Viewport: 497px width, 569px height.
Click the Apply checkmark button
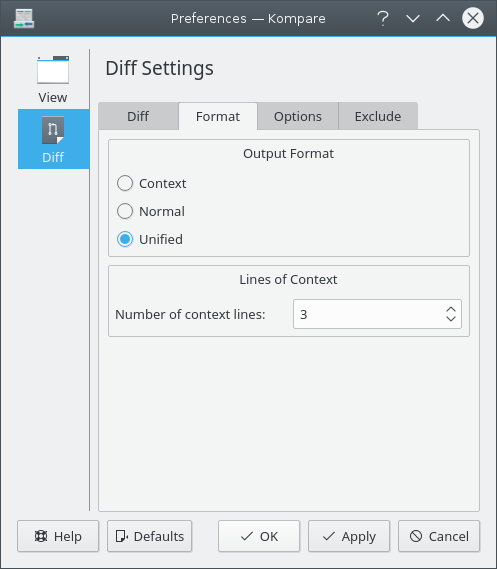point(349,536)
